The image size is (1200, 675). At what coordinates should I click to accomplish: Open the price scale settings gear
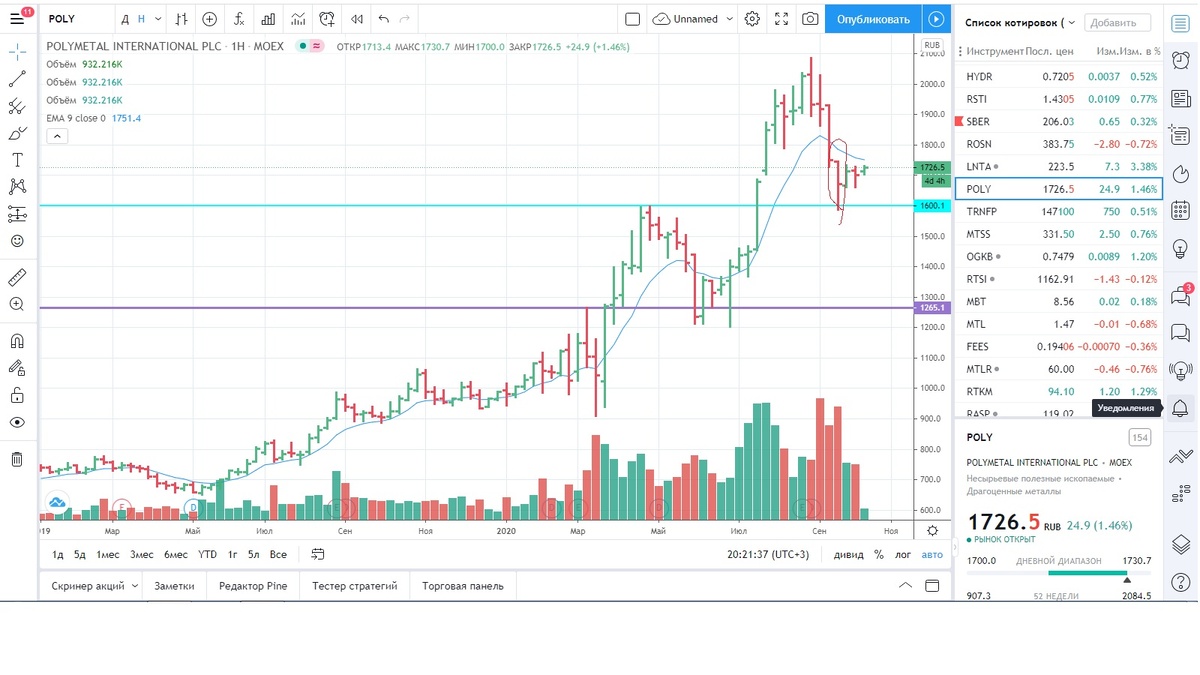point(932,530)
